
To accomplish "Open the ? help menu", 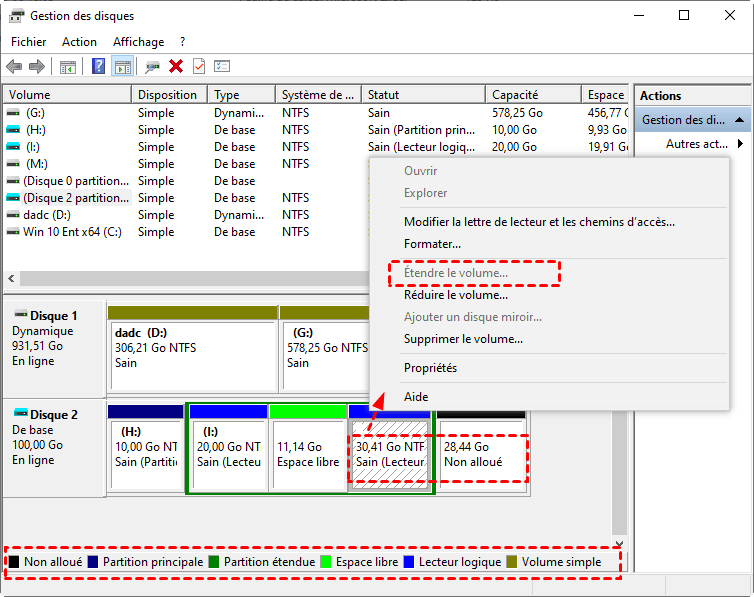I will 182,42.
